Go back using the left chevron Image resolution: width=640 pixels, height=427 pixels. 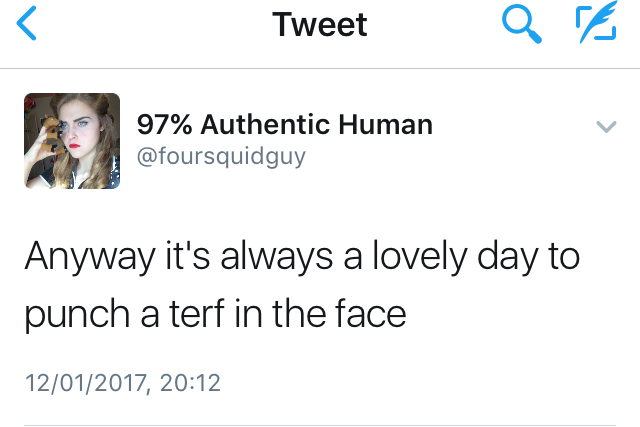point(28,25)
